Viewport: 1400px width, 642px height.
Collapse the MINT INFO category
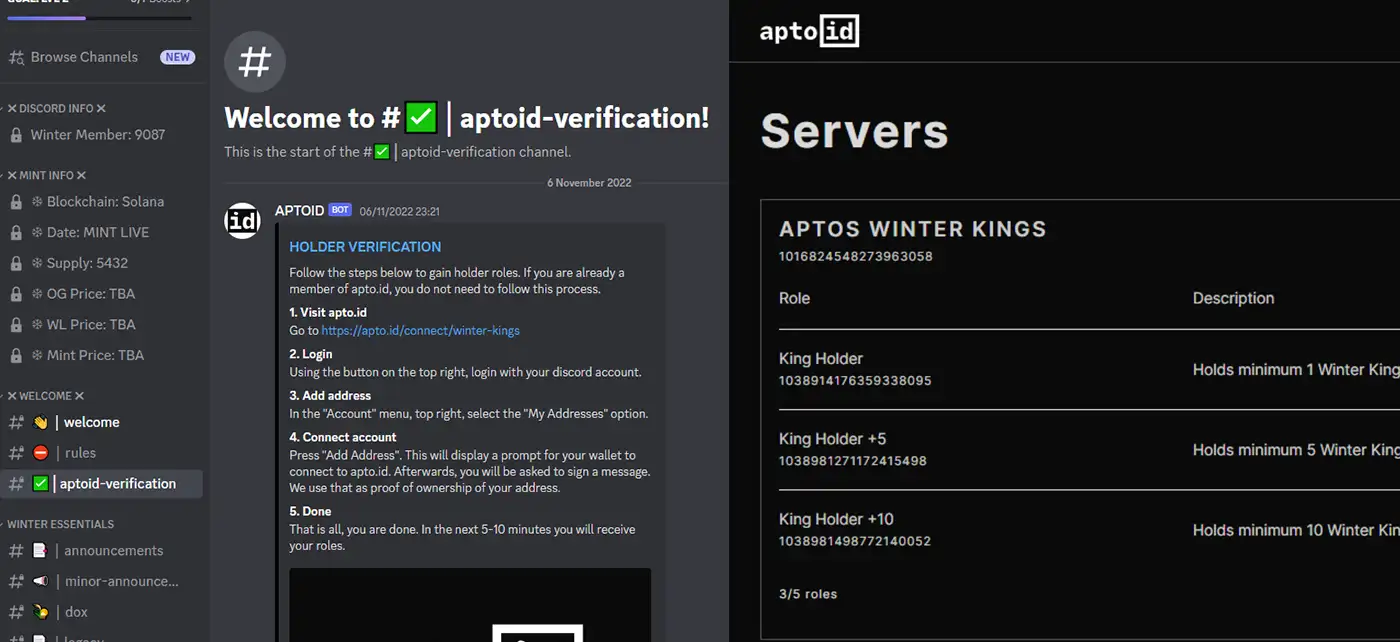click(47, 175)
